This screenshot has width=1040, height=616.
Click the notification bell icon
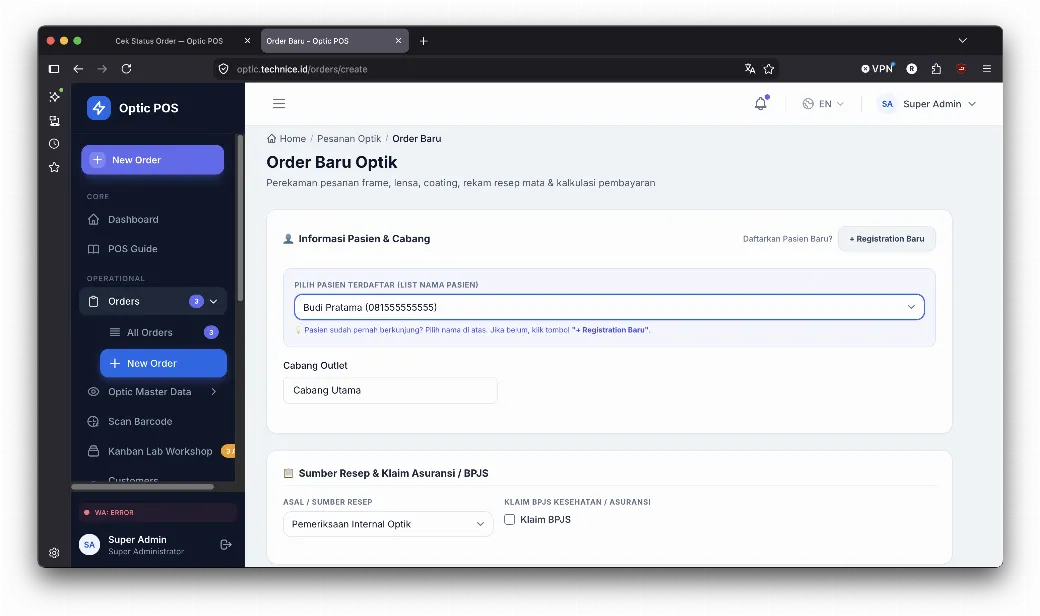(x=761, y=103)
